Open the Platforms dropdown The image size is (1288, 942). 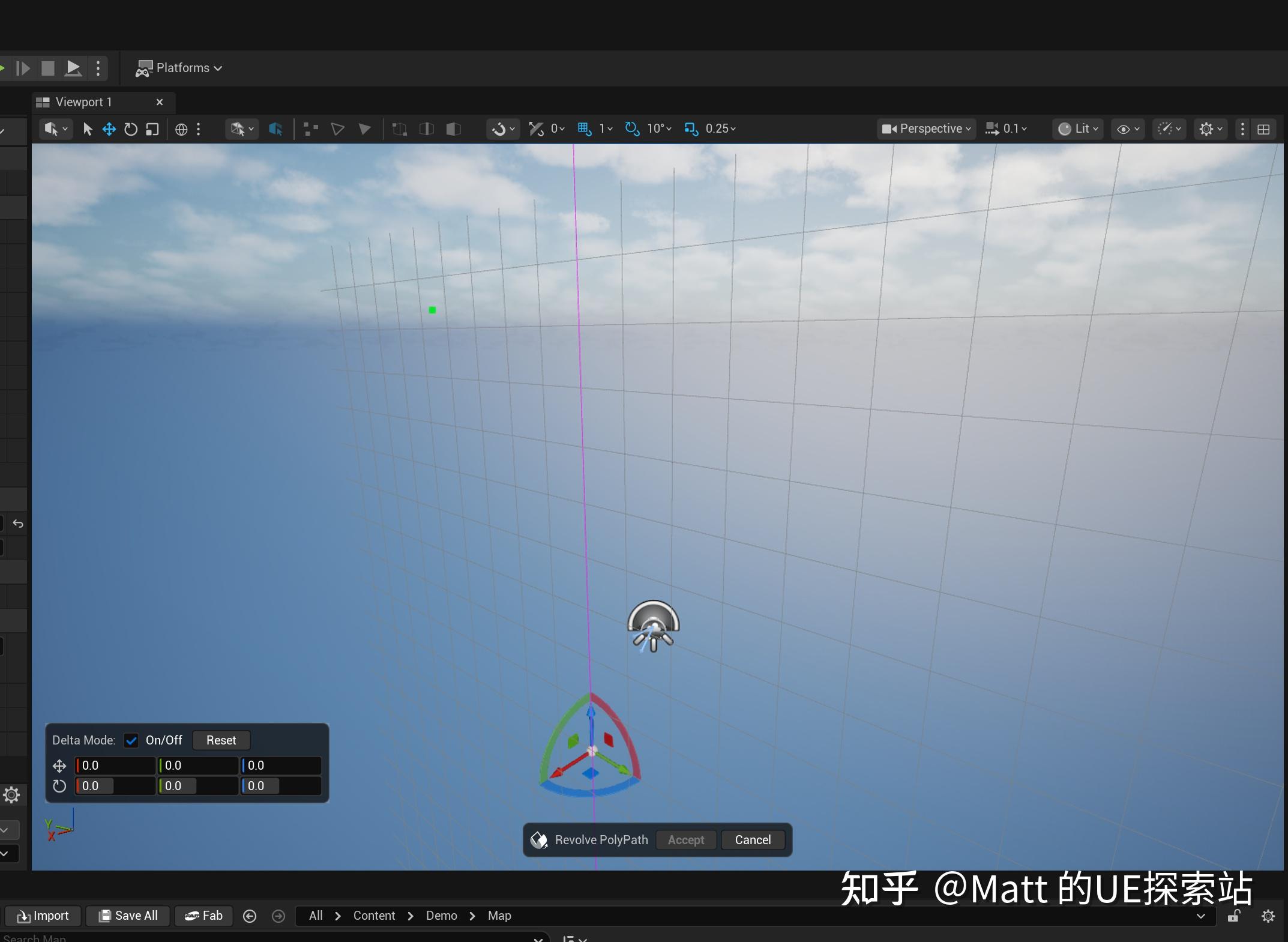click(x=179, y=68)
